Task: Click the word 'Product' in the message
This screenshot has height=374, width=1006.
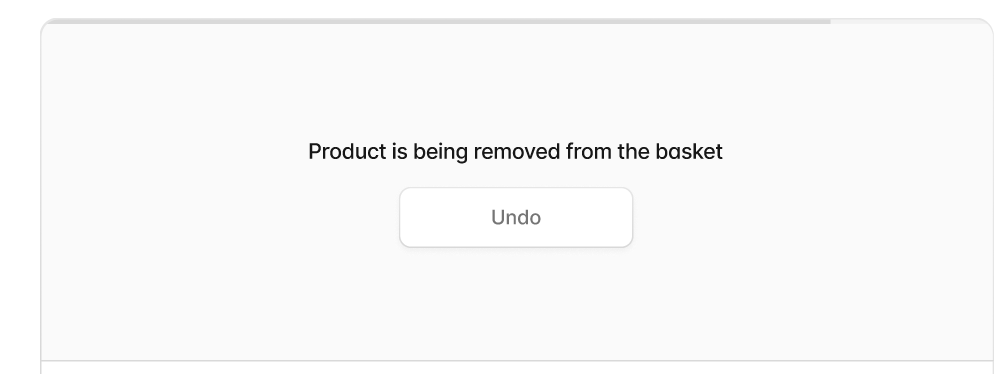Action: tap(347, 152)
